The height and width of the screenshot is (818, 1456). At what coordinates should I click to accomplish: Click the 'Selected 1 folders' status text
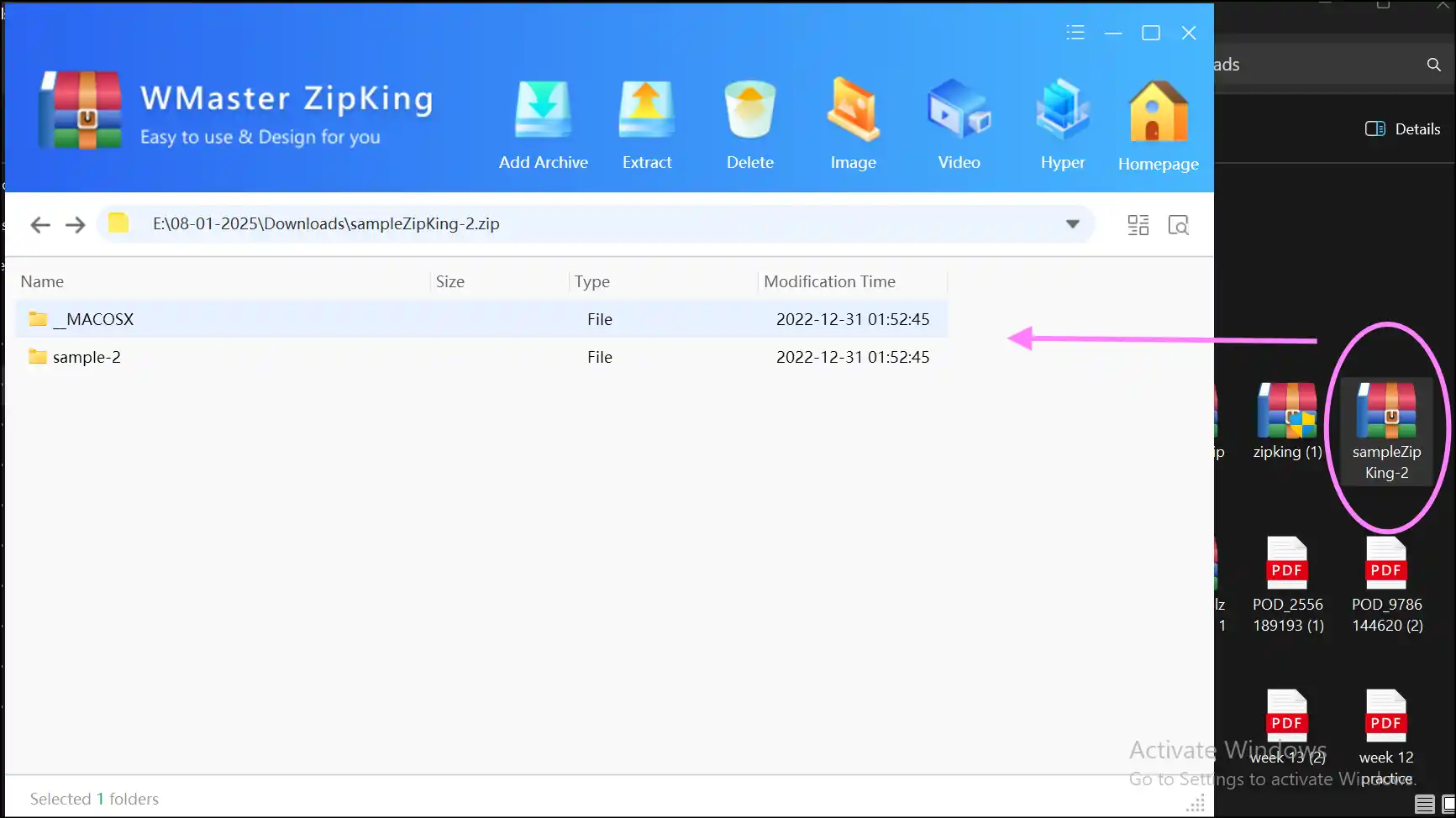tap(94, 799)
